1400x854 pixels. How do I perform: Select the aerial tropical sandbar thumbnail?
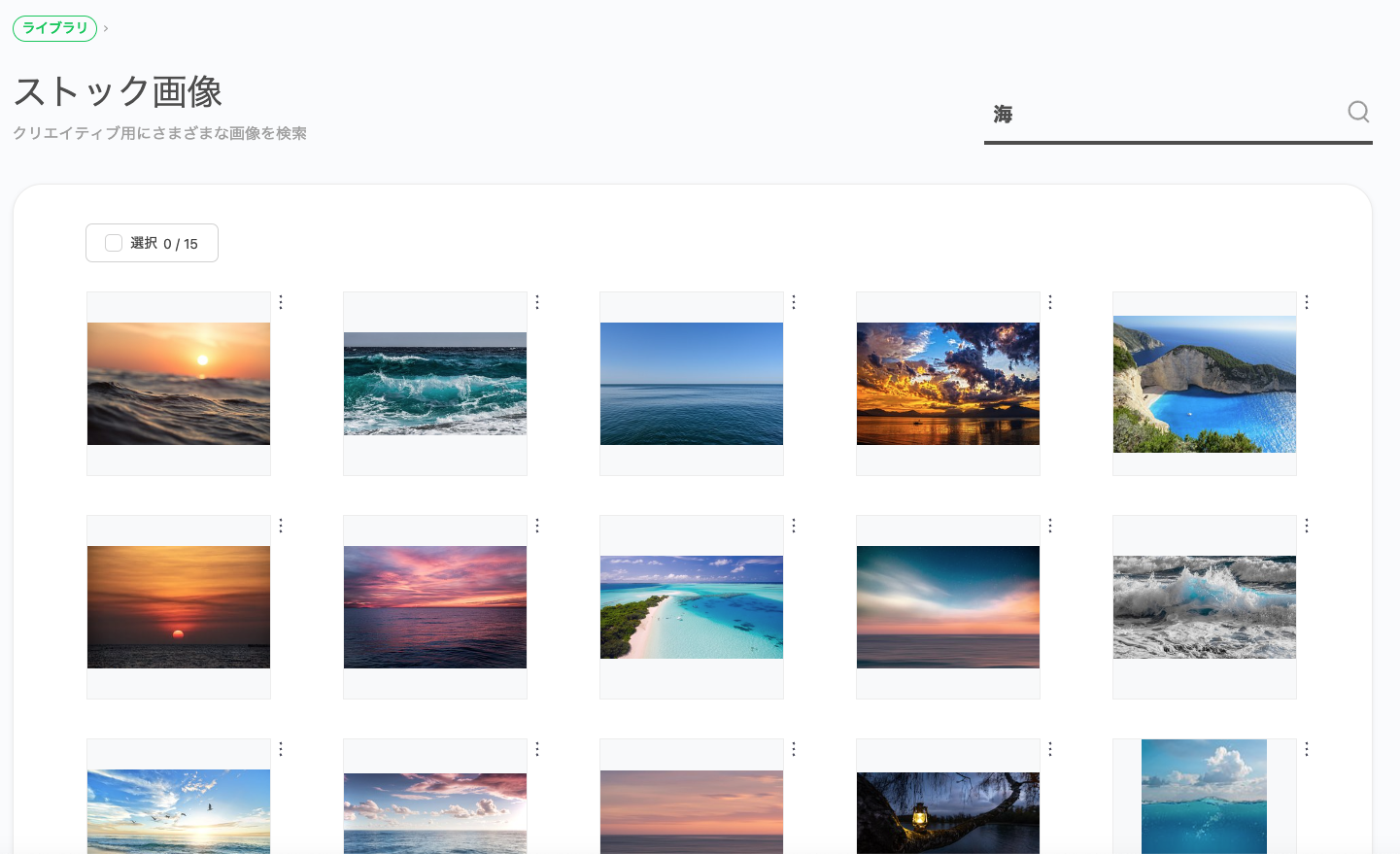click(692, 607)
